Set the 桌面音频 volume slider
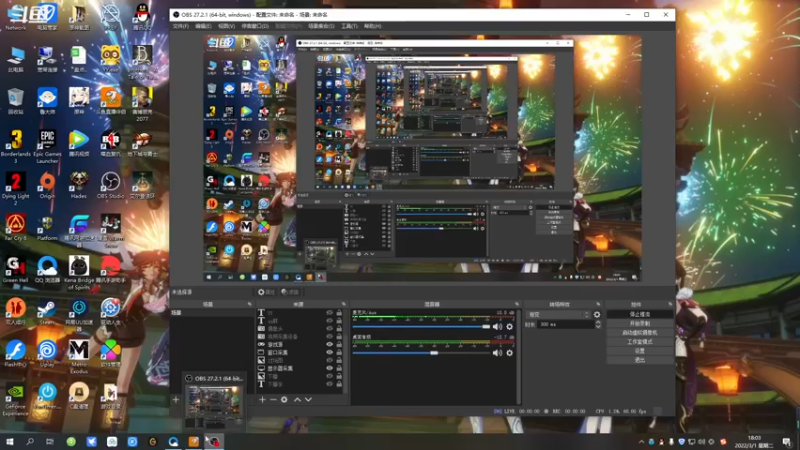Image resolution: width=800 pixels, height=450 pixels. click(x=421, y=353)
